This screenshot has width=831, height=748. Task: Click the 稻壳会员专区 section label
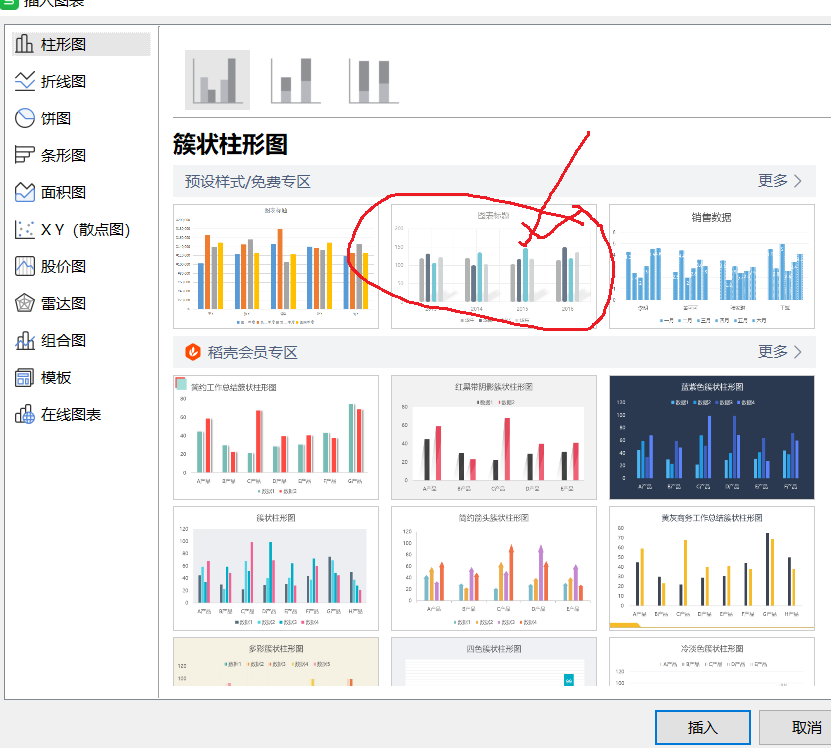click(x=253, y=352)
